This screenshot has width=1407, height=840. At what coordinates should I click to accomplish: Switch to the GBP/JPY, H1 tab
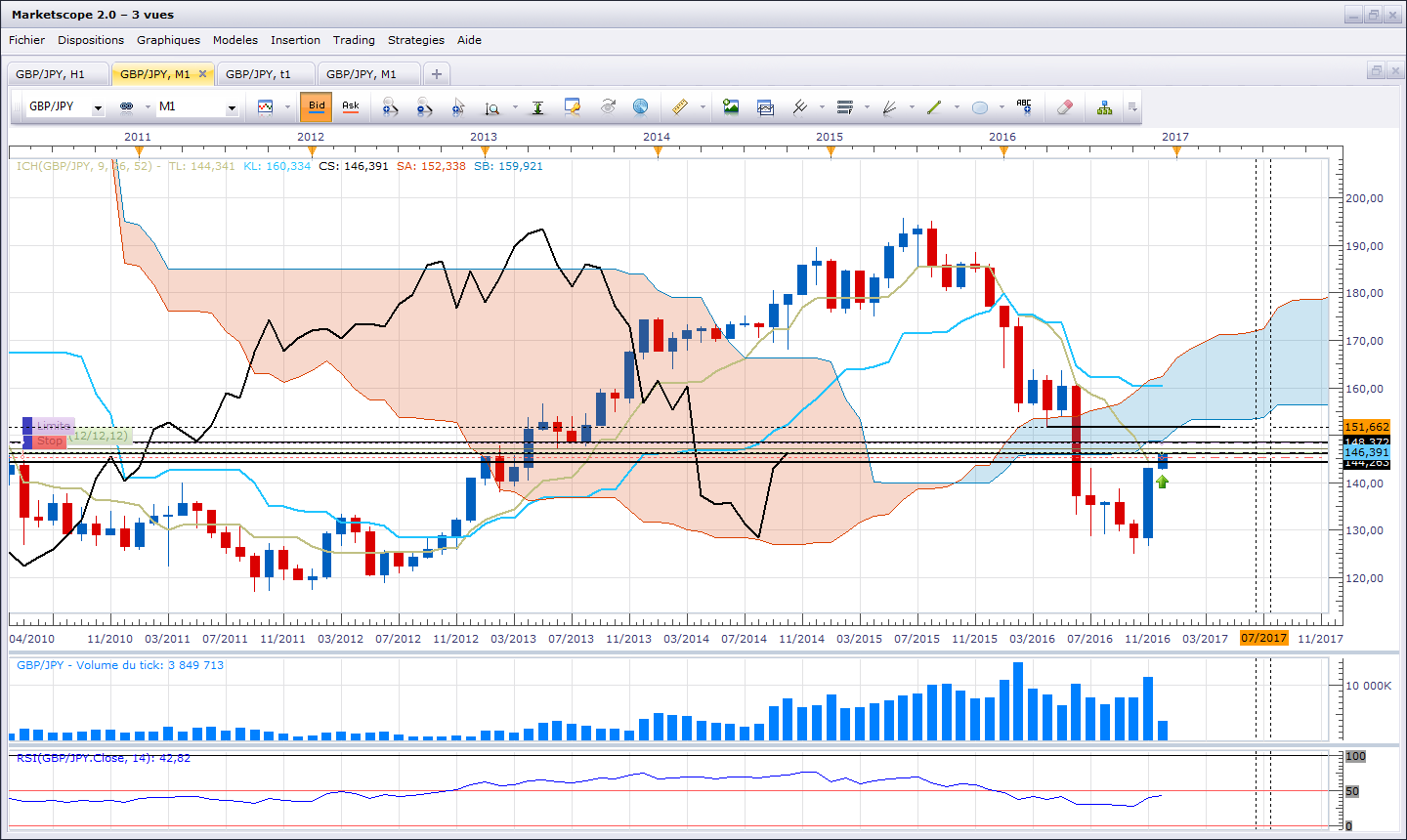(50, 74)
